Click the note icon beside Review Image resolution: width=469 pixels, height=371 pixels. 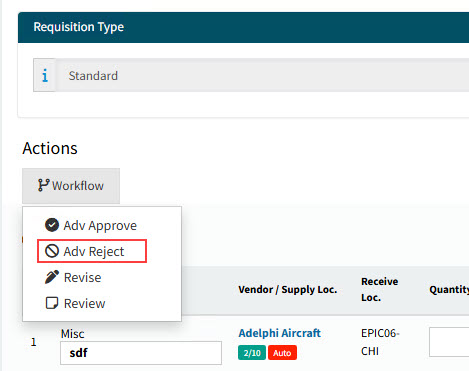(52, 303)
